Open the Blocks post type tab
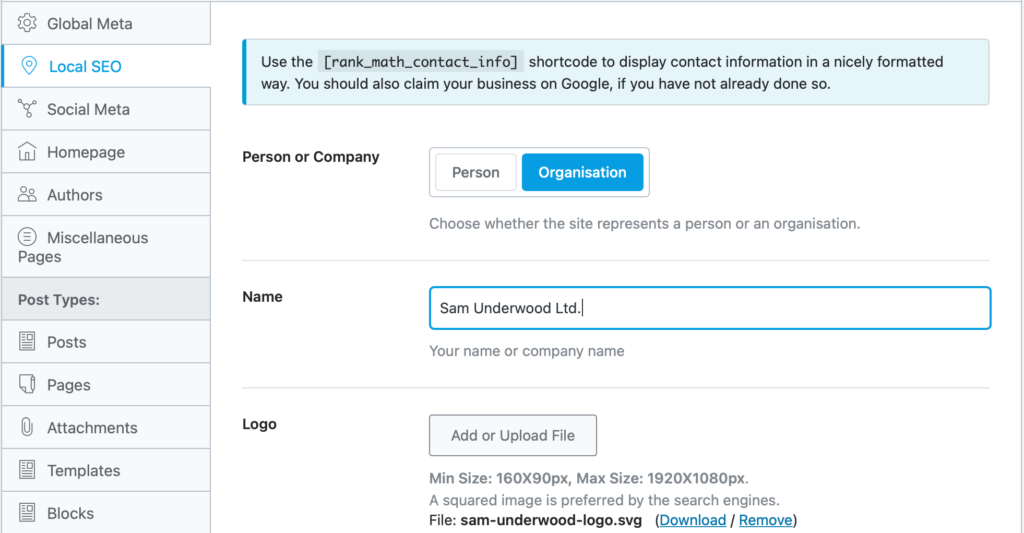1024x533 pixels. pyautogui.click(x=106, y=513)
